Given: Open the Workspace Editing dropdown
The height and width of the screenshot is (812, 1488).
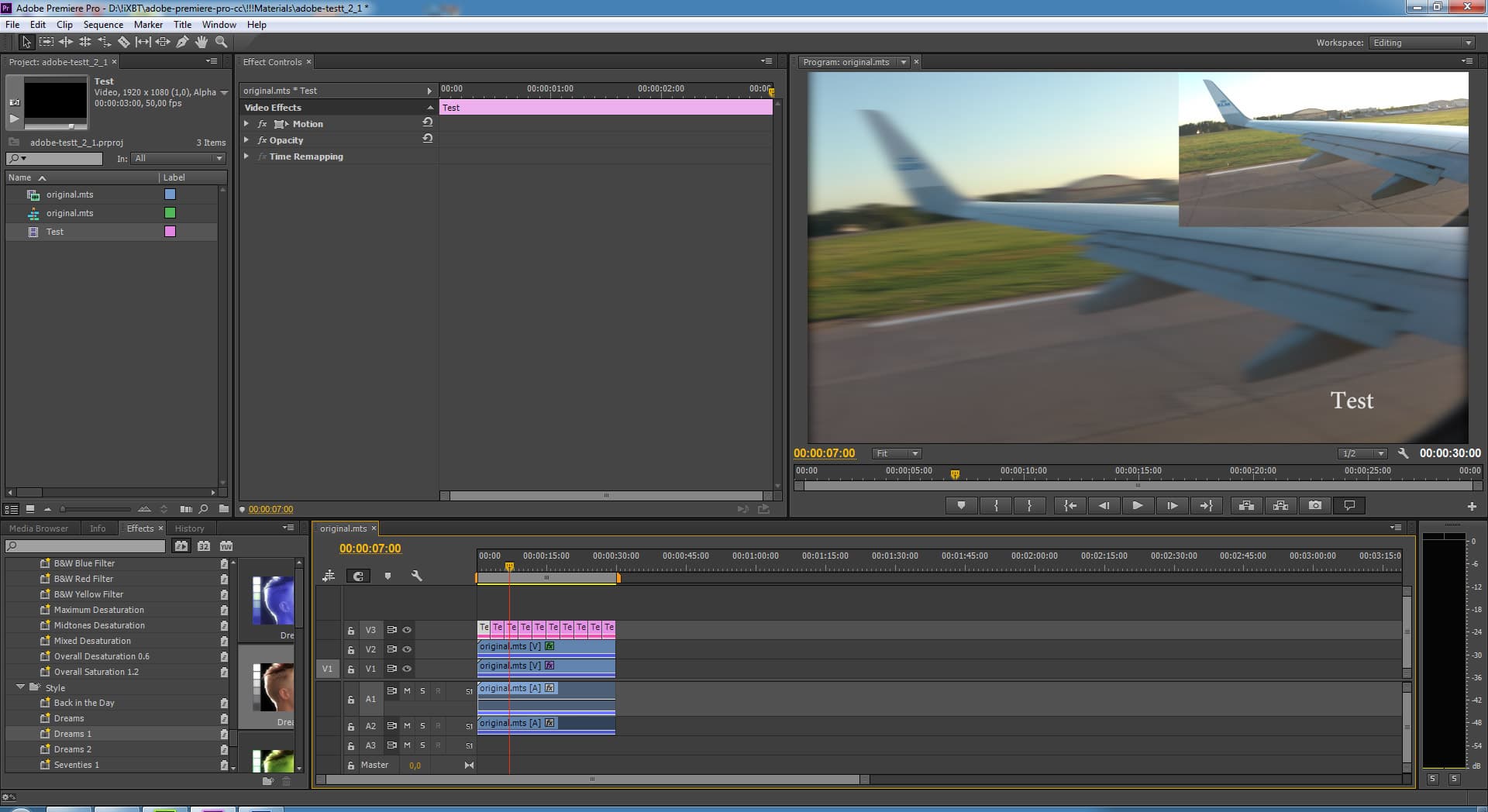Looking at the screenshot, I should 1421,43.
